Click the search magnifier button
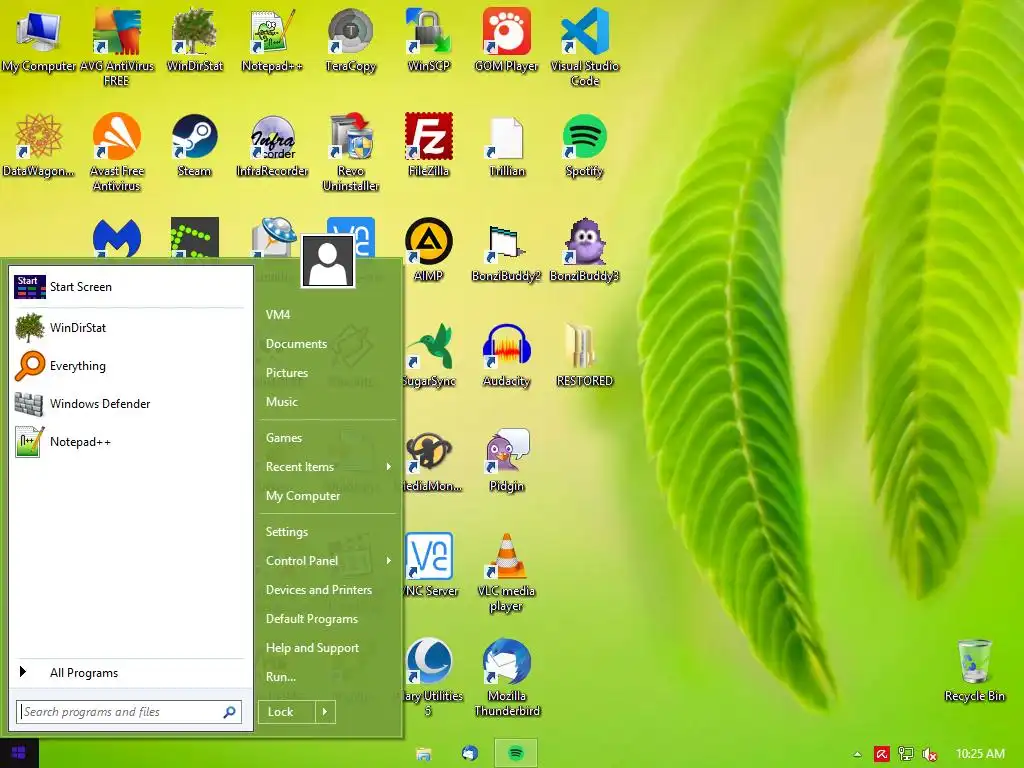The image size is (1024, 768). [230, 712]
